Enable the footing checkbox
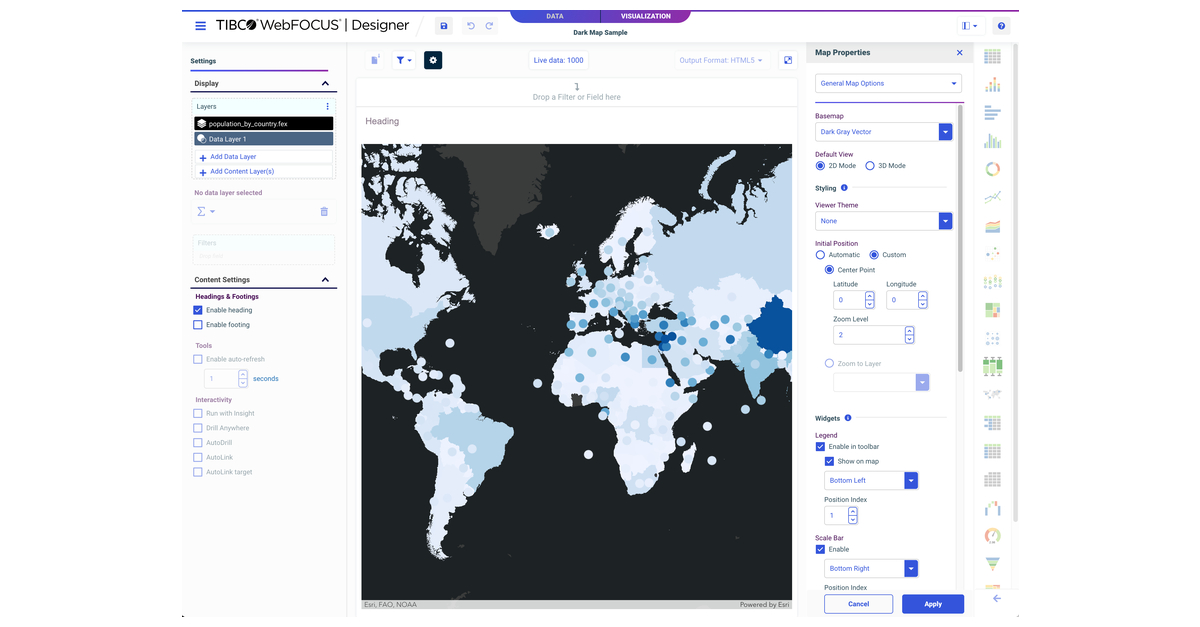This screenshot has height=627, width=1200. (198, 325)
